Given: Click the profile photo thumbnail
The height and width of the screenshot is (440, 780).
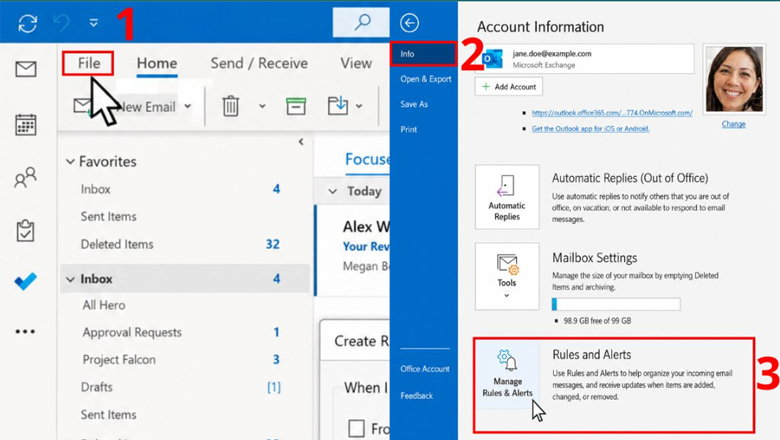Looking at the screenshot, I should [734, 79].
